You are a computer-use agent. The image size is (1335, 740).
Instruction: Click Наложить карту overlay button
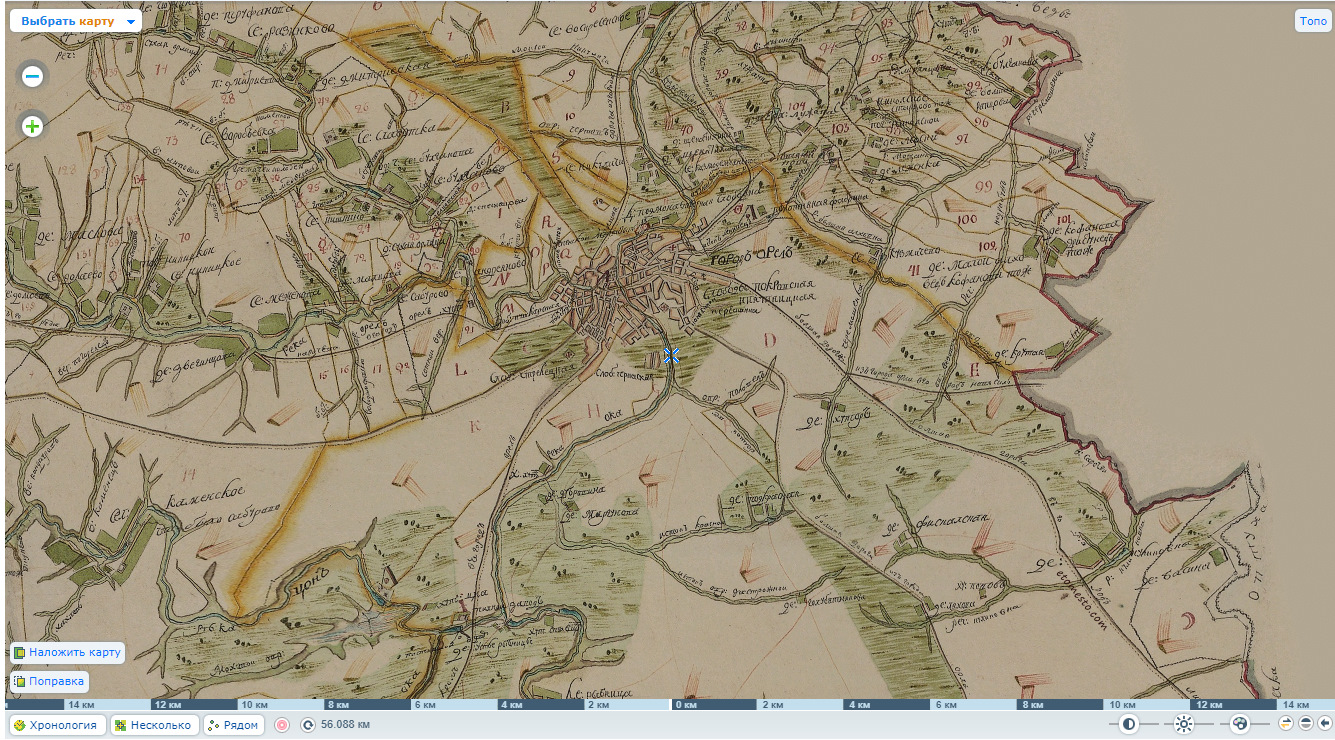click(67, 652)
